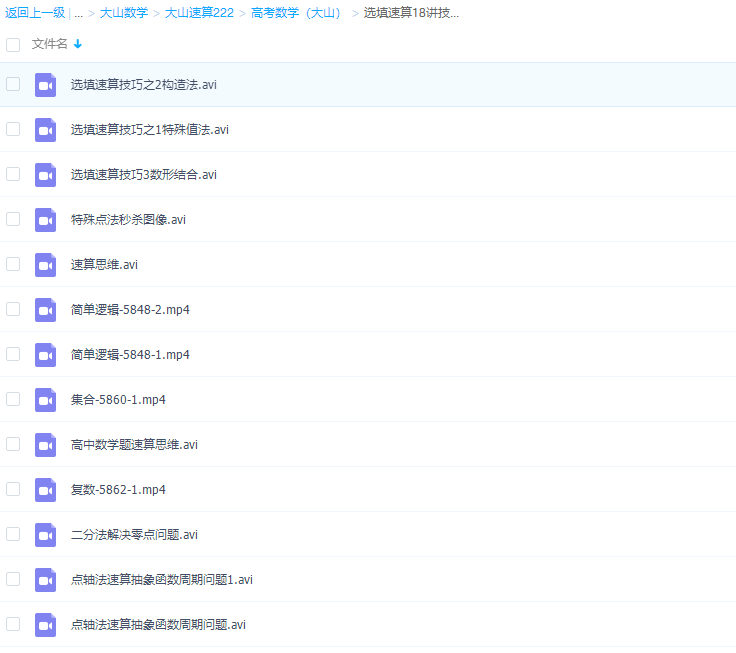
Task: Select checkbox for 简单逻辑-5848-1.mp4
Action: coord(13,354)
